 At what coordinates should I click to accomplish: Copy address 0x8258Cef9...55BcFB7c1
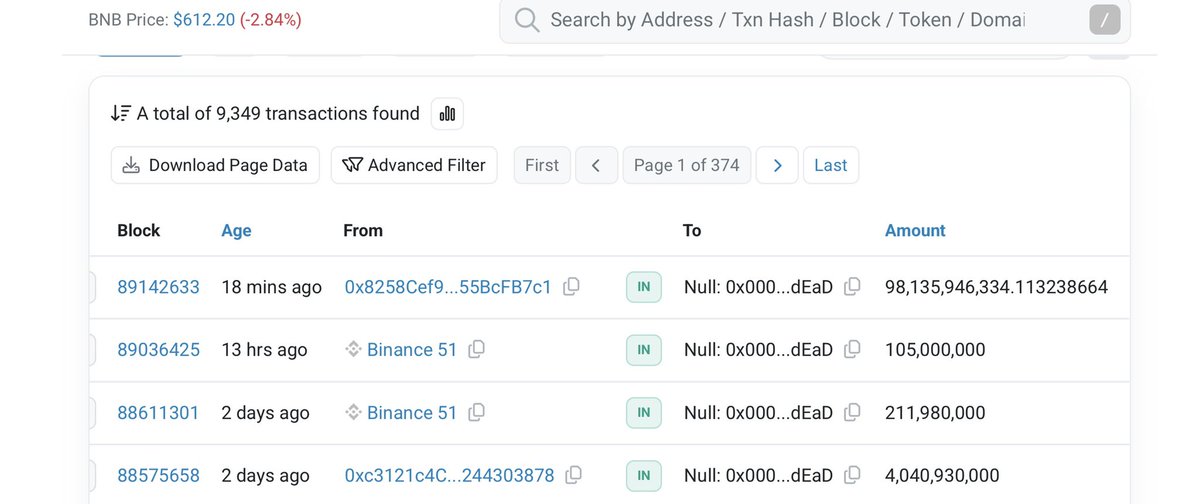[x=571, y=287]
